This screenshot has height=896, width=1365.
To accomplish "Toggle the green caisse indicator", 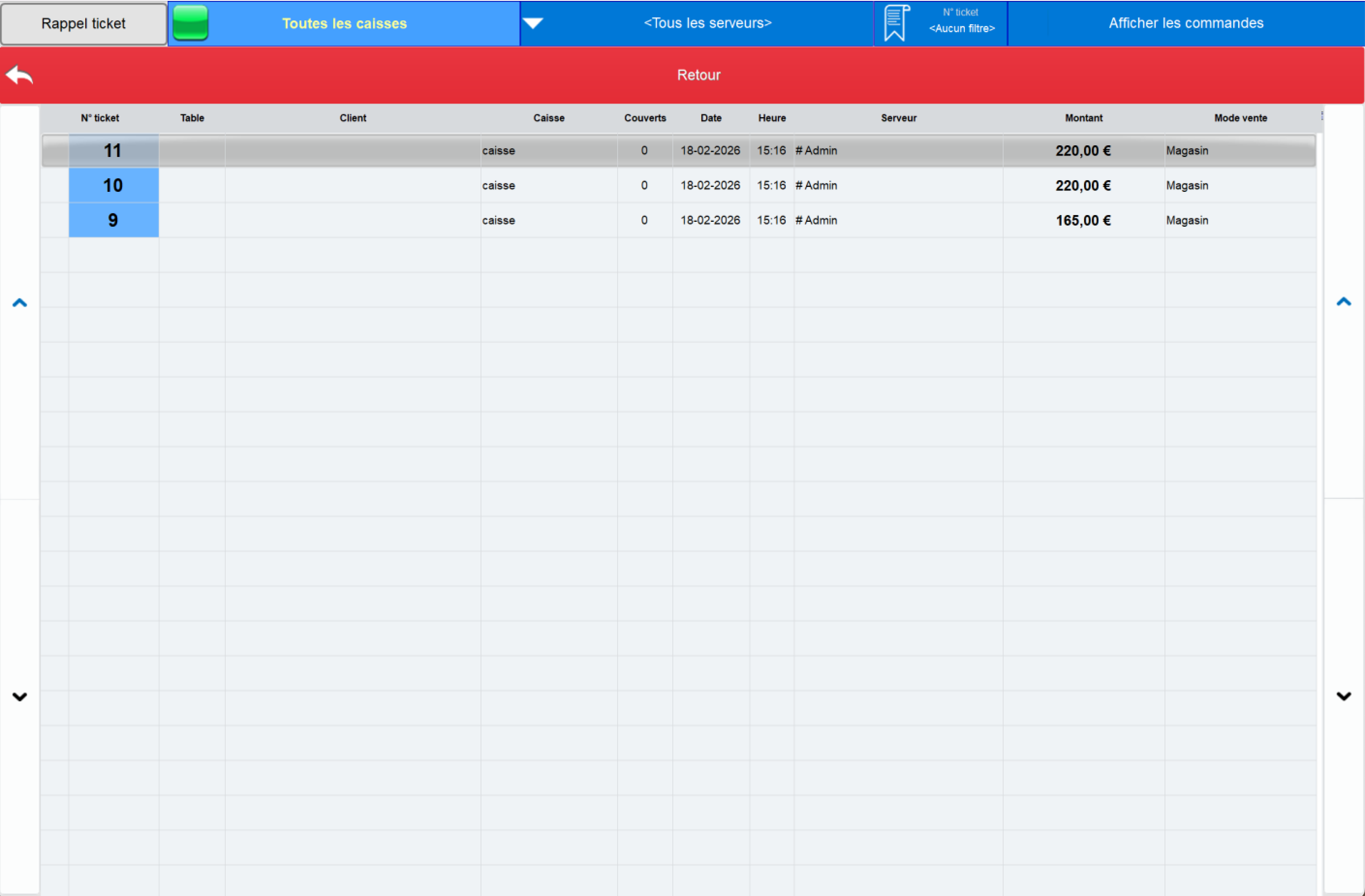I will 190,23.
